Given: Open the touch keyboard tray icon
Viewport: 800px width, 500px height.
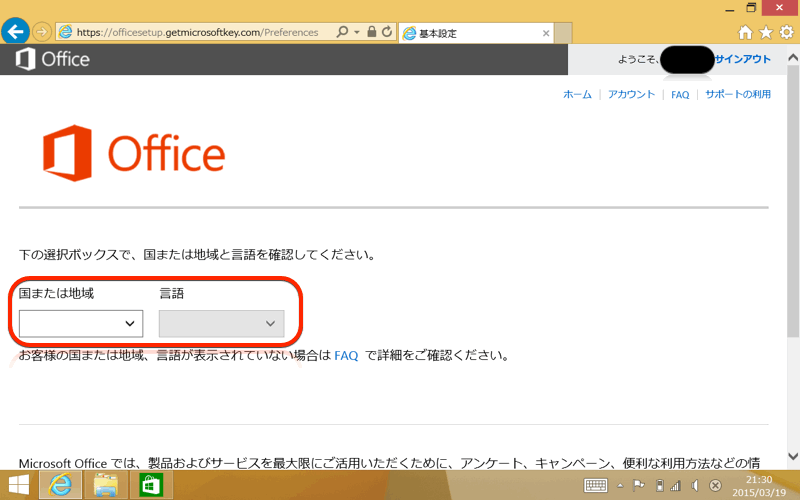Looking at the screenshot, I should pyautogui.click(x=596, y=485).
